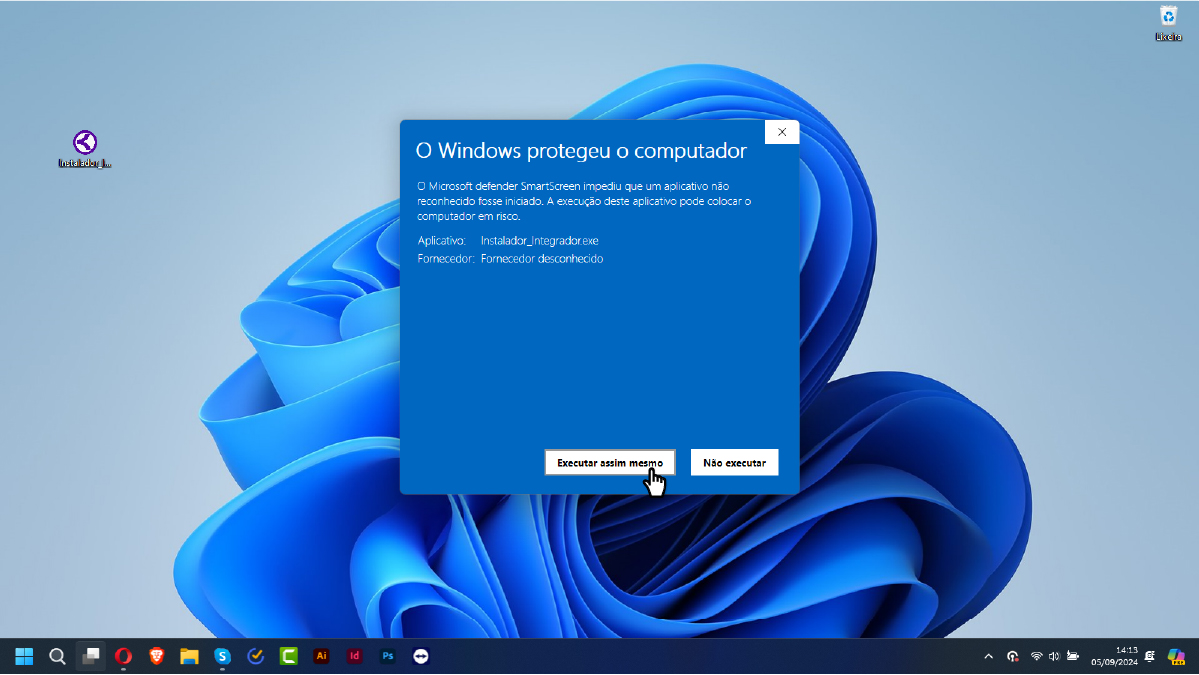Image resolution: width=1199 pixels, height=675 pixels.
Task: Launch Adobe InDesign from taskbar
Action: 355,656
